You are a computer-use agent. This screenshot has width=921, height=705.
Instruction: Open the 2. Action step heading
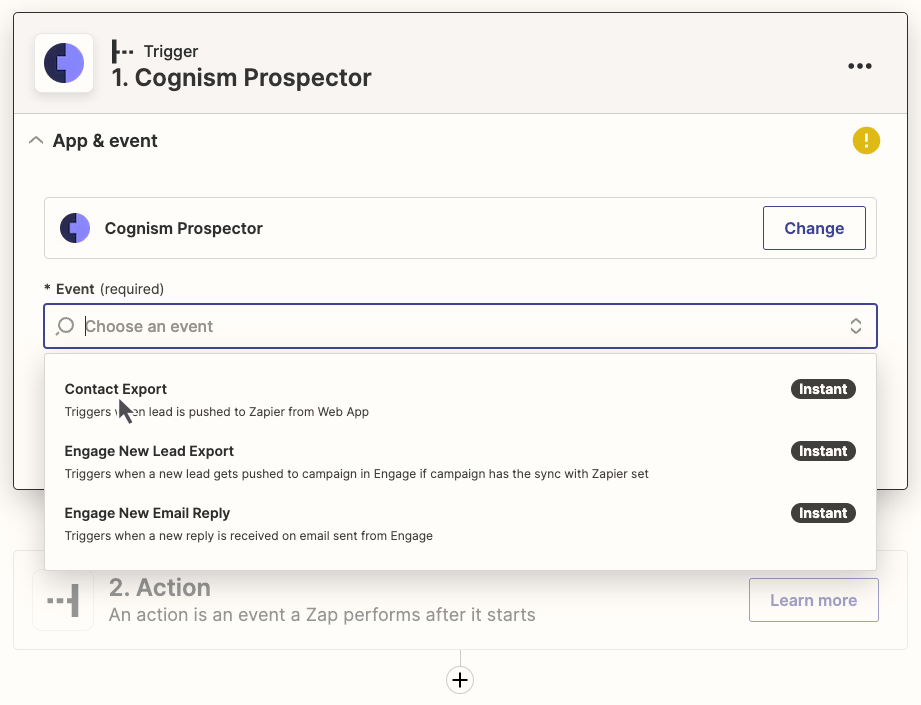(160, 587)
